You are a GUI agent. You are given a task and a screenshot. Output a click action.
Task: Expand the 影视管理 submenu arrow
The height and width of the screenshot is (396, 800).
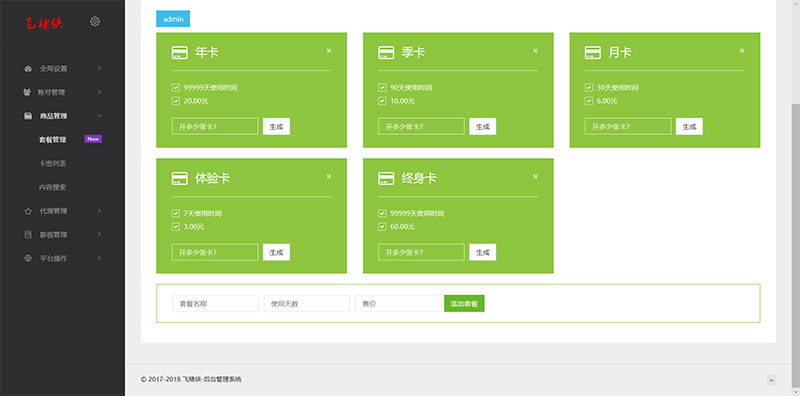99,235
